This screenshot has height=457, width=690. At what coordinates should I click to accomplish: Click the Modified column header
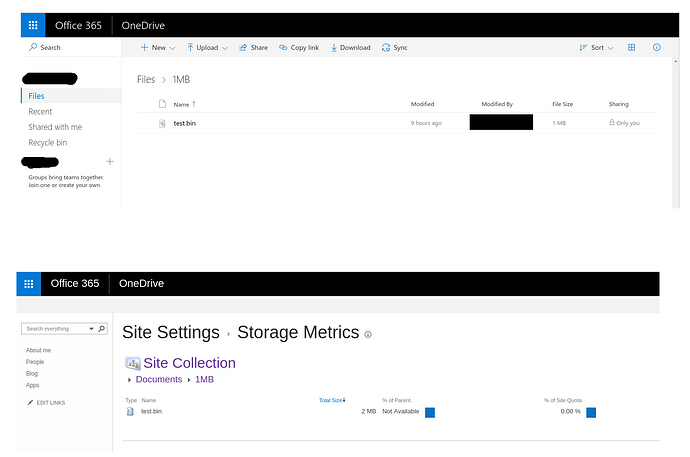[x=422, y=104]
